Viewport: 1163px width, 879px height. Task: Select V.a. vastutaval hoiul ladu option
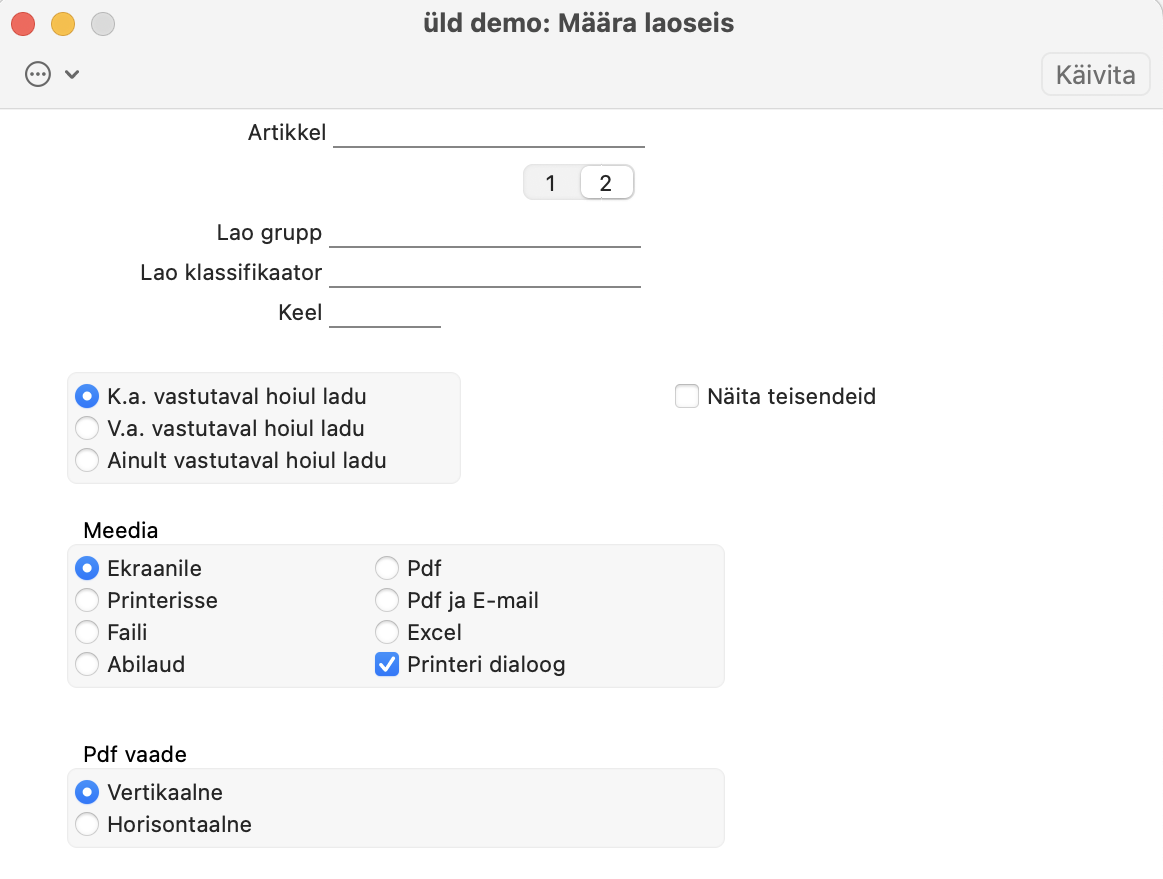pyautogui.click(x=88, y=429)
